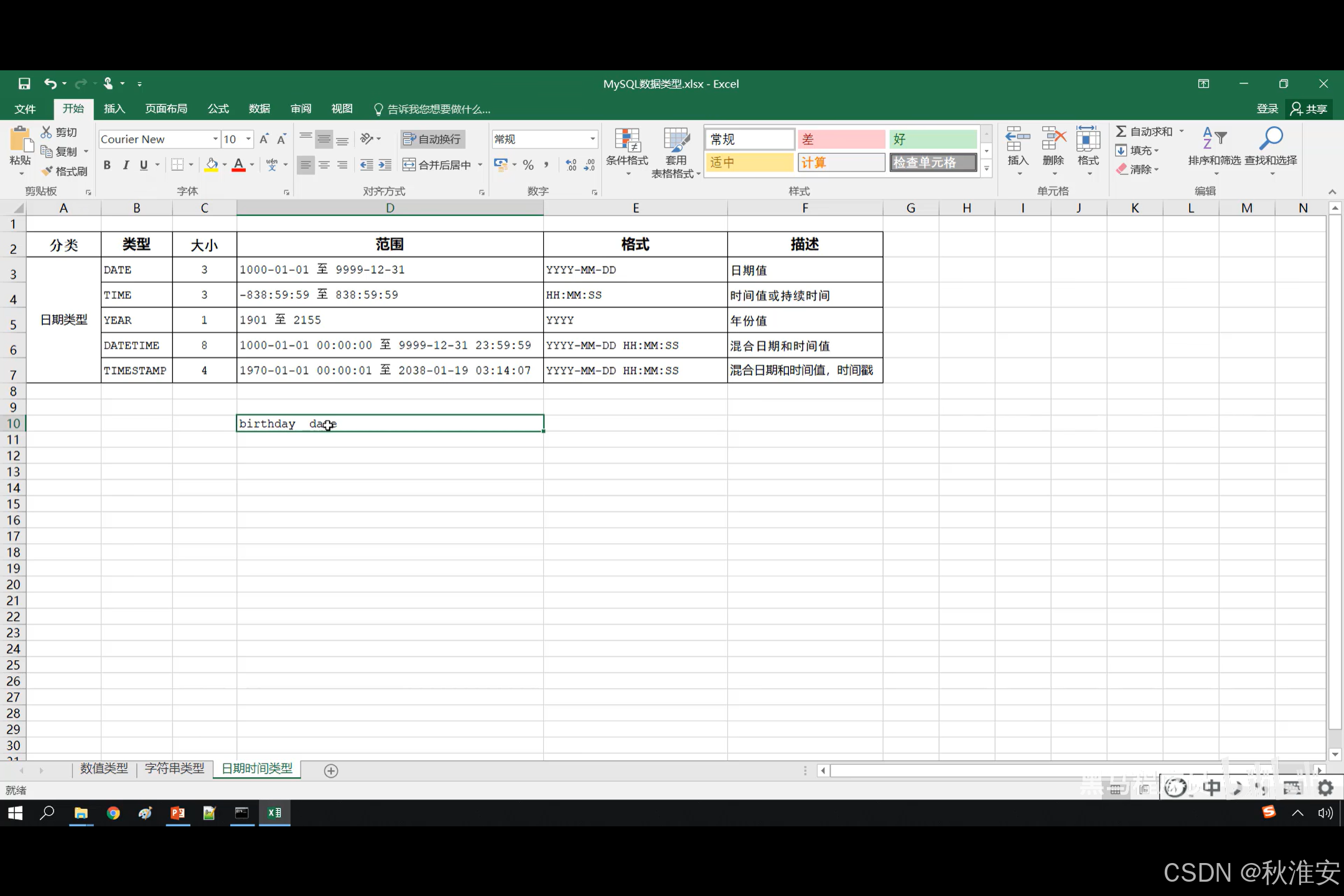Click the 共享 (Share) button

coord(1309,109)
